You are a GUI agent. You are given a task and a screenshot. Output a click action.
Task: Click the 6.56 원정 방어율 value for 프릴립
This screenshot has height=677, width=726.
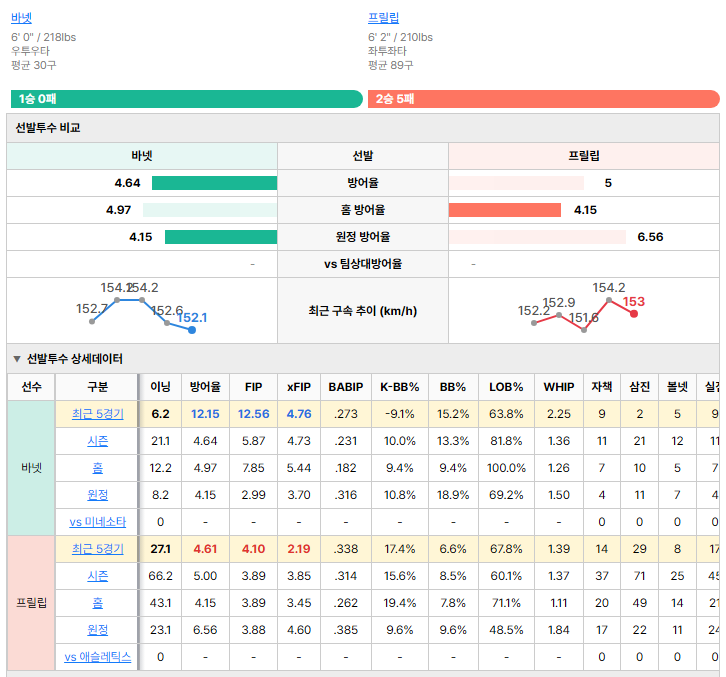point(650,237)
